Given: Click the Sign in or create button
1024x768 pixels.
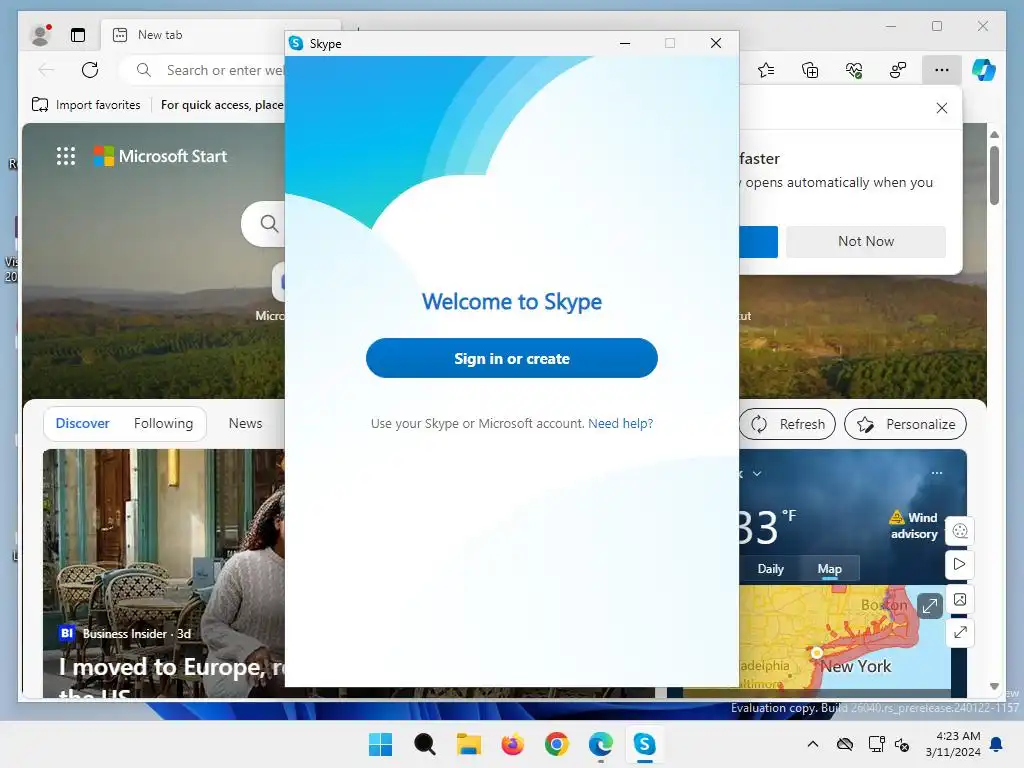Looking at the screenshot, I should pyautogui.click(x=511, y=358).
